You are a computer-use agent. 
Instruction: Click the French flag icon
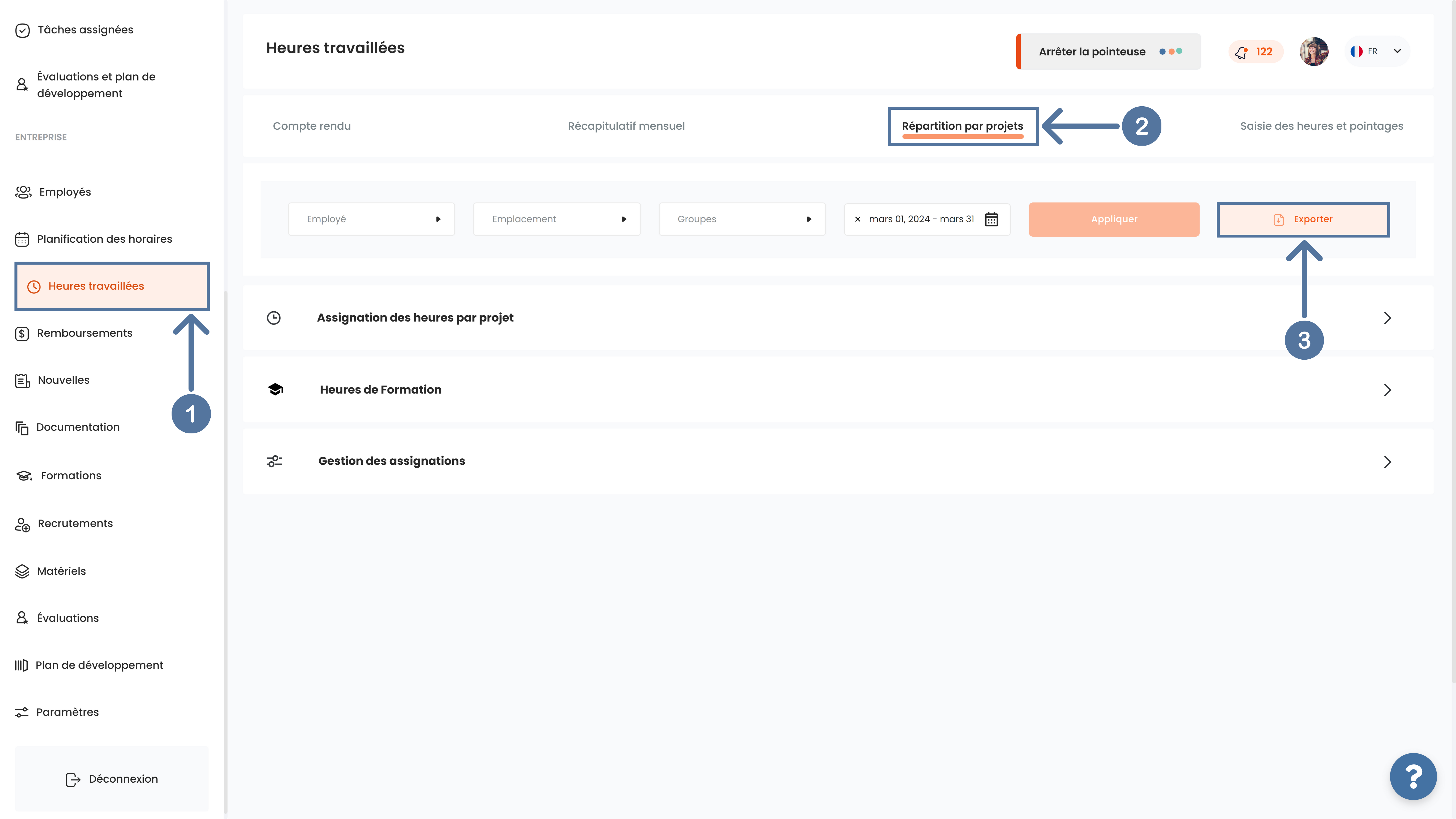coord(1357,51)
